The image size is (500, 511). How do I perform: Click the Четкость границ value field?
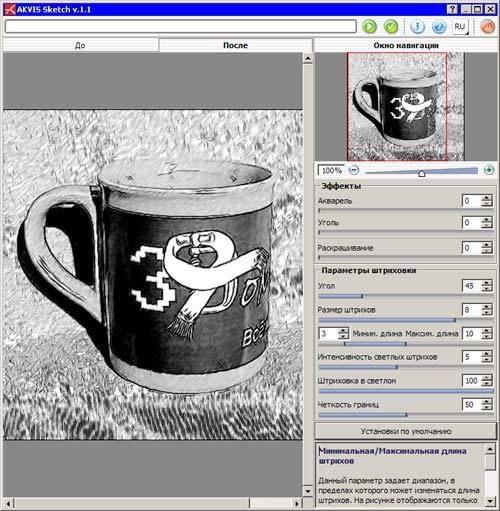pyautogui.click(x=471, y=404)
